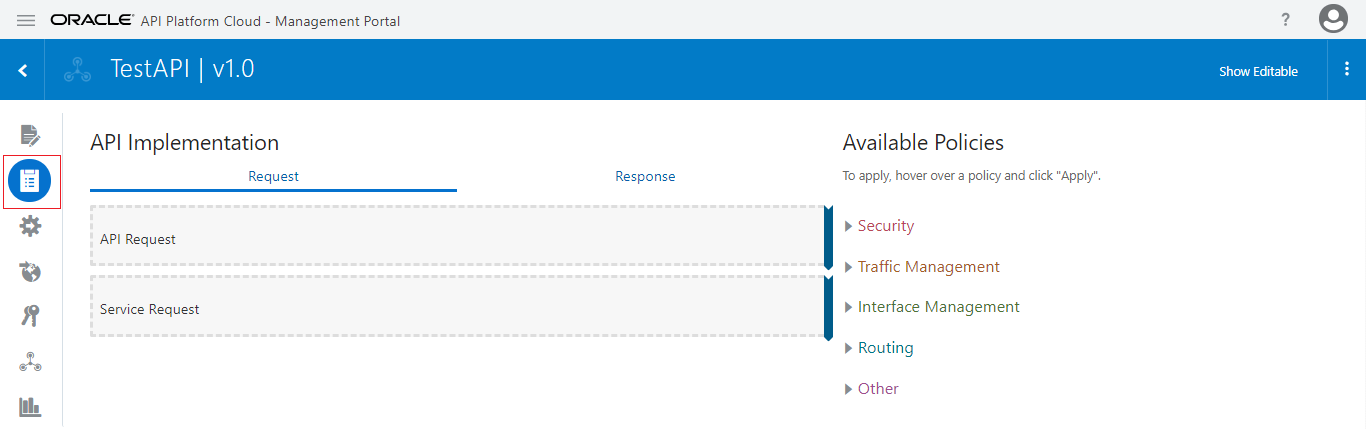Screen dimensions: 1366x429
Task: Open the Publication globe icon
Action: click(x=30, y=272)
